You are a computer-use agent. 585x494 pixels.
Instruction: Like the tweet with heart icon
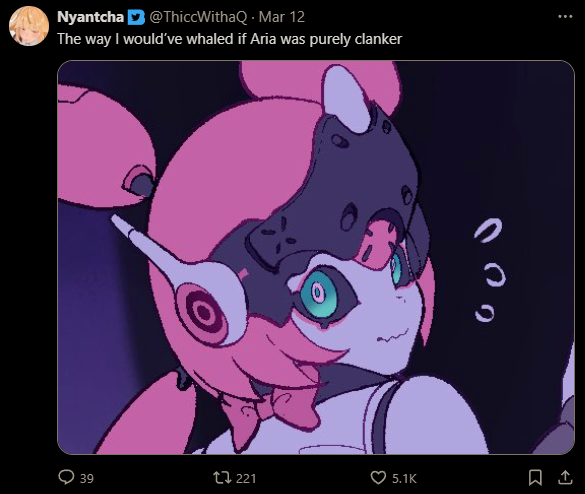pyautogui.click(x=378, y=478)
